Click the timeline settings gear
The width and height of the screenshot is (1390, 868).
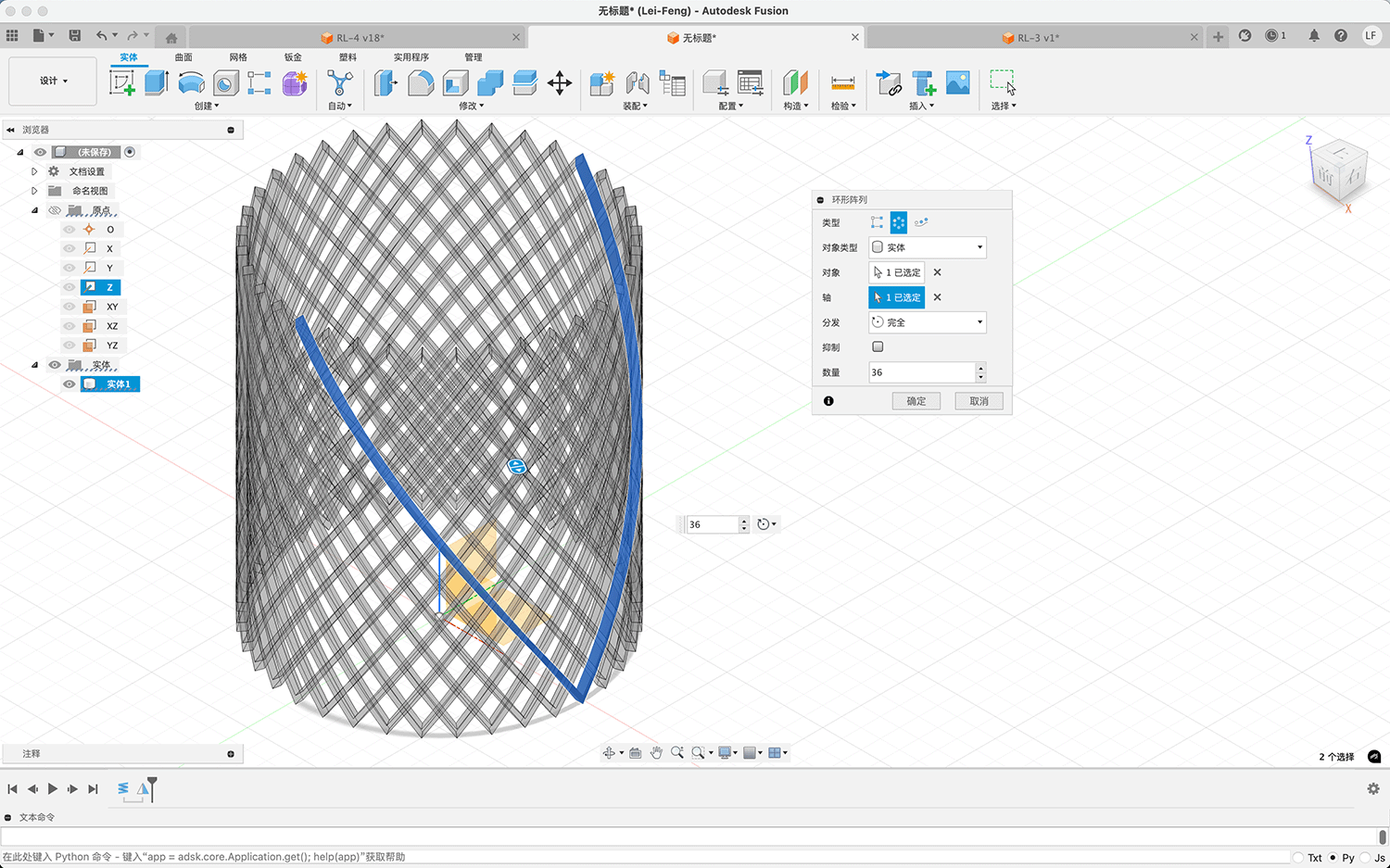[x=1373, y=788]
